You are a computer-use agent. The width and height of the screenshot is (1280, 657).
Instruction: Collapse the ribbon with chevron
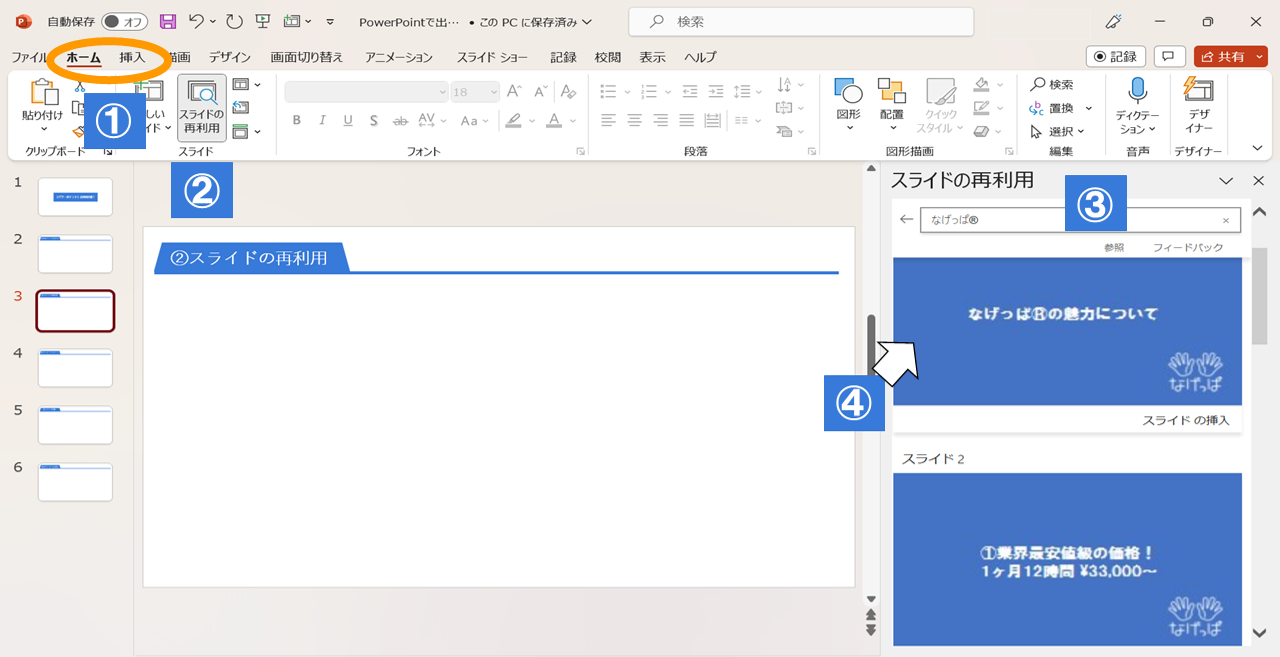pyautogui.click(x=1258, y=148)
